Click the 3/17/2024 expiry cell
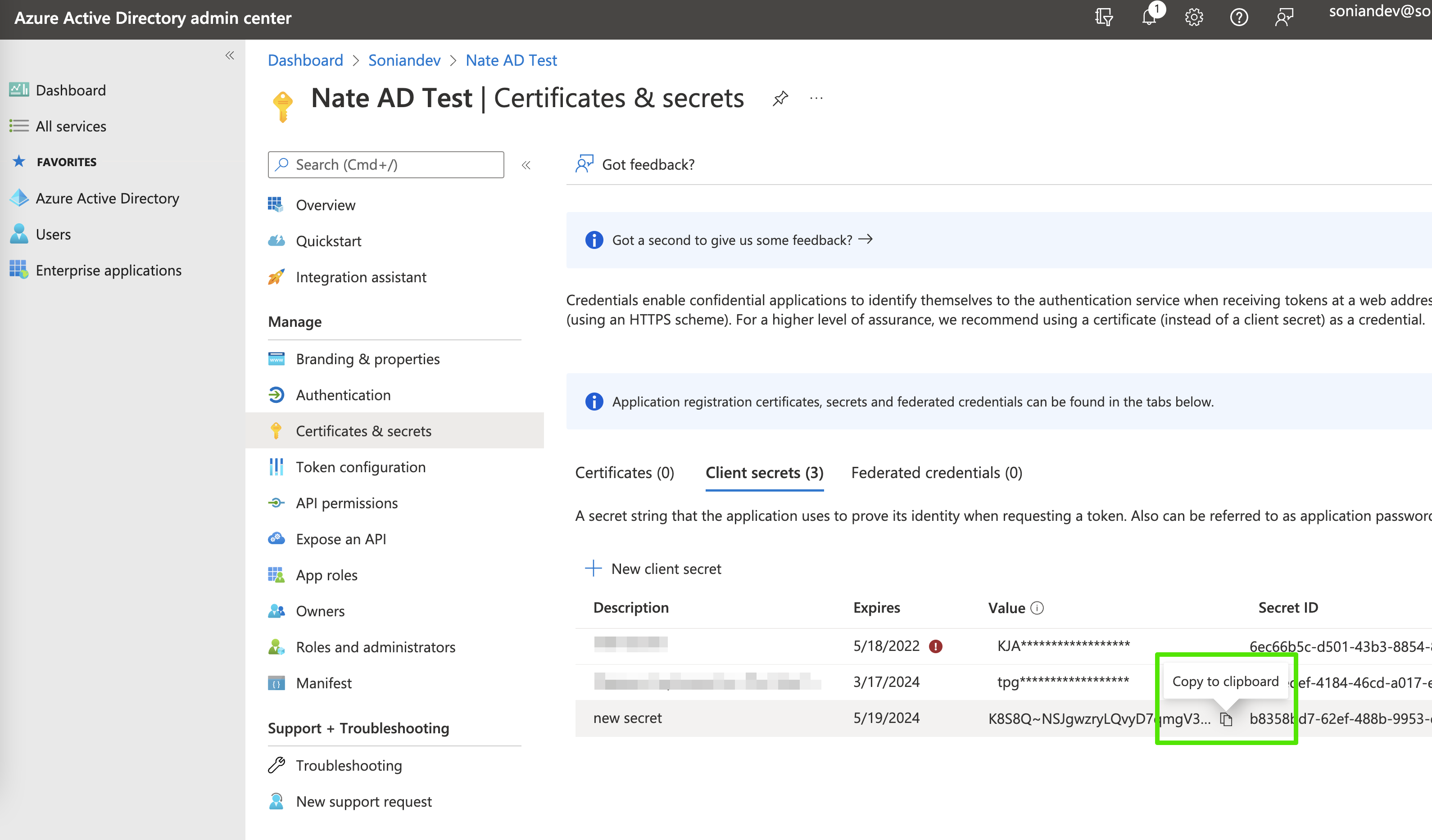This screenshot has height=840, width=1432. [x=886, y=682]
